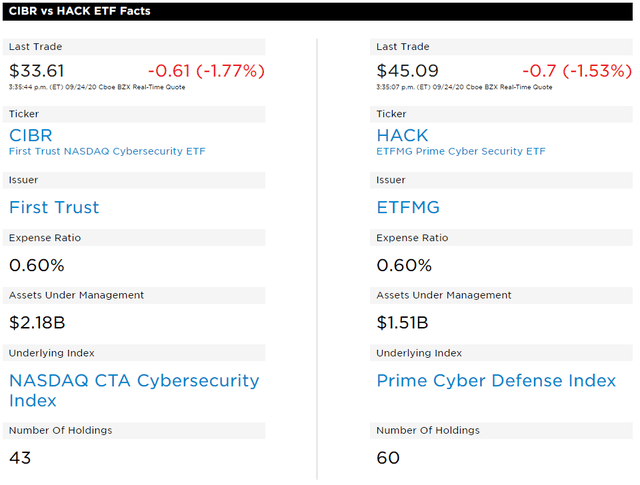Click the HACK last trade price $45.09
The width and height of the screenshot is (640, 485).
pyautogui.click(x=407, y=71)
